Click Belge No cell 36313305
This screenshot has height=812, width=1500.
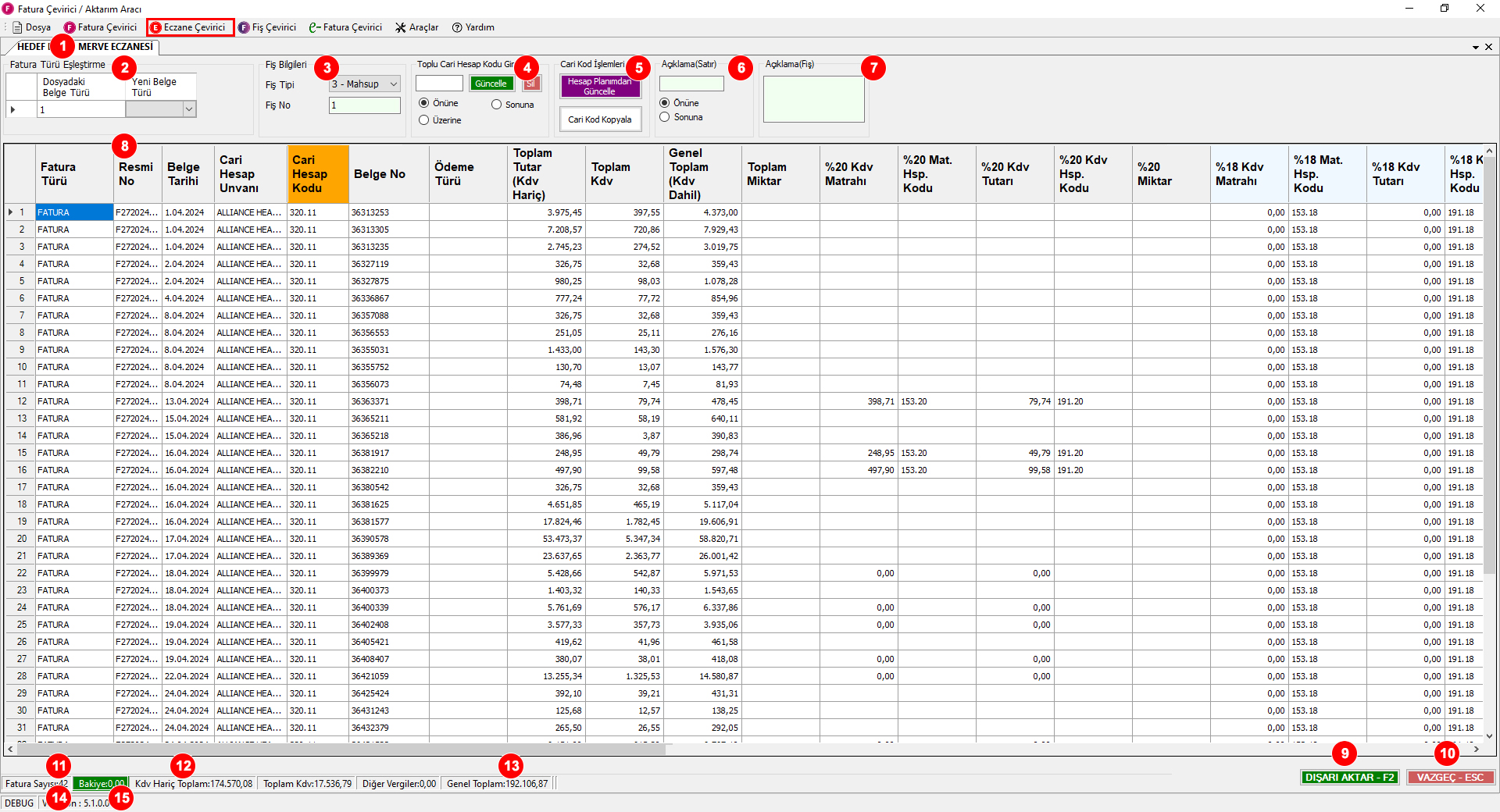(389, 230)
